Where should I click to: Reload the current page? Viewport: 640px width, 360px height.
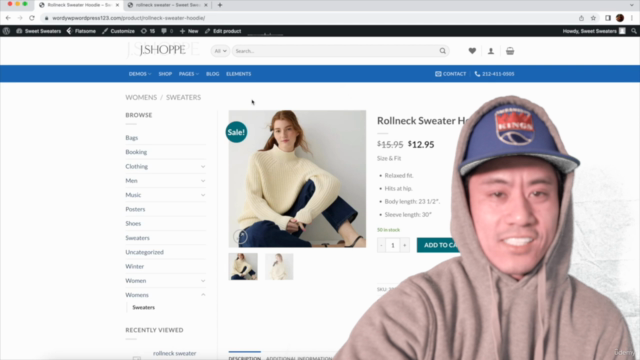[x=32, y=18]
